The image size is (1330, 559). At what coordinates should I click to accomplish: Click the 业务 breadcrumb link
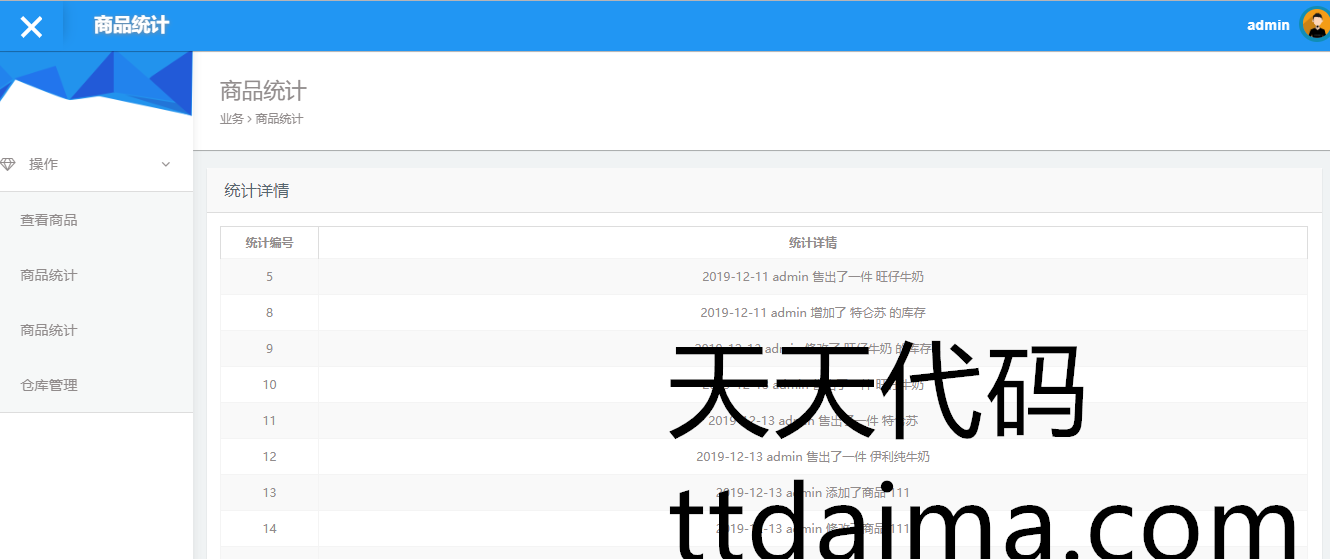231,119
